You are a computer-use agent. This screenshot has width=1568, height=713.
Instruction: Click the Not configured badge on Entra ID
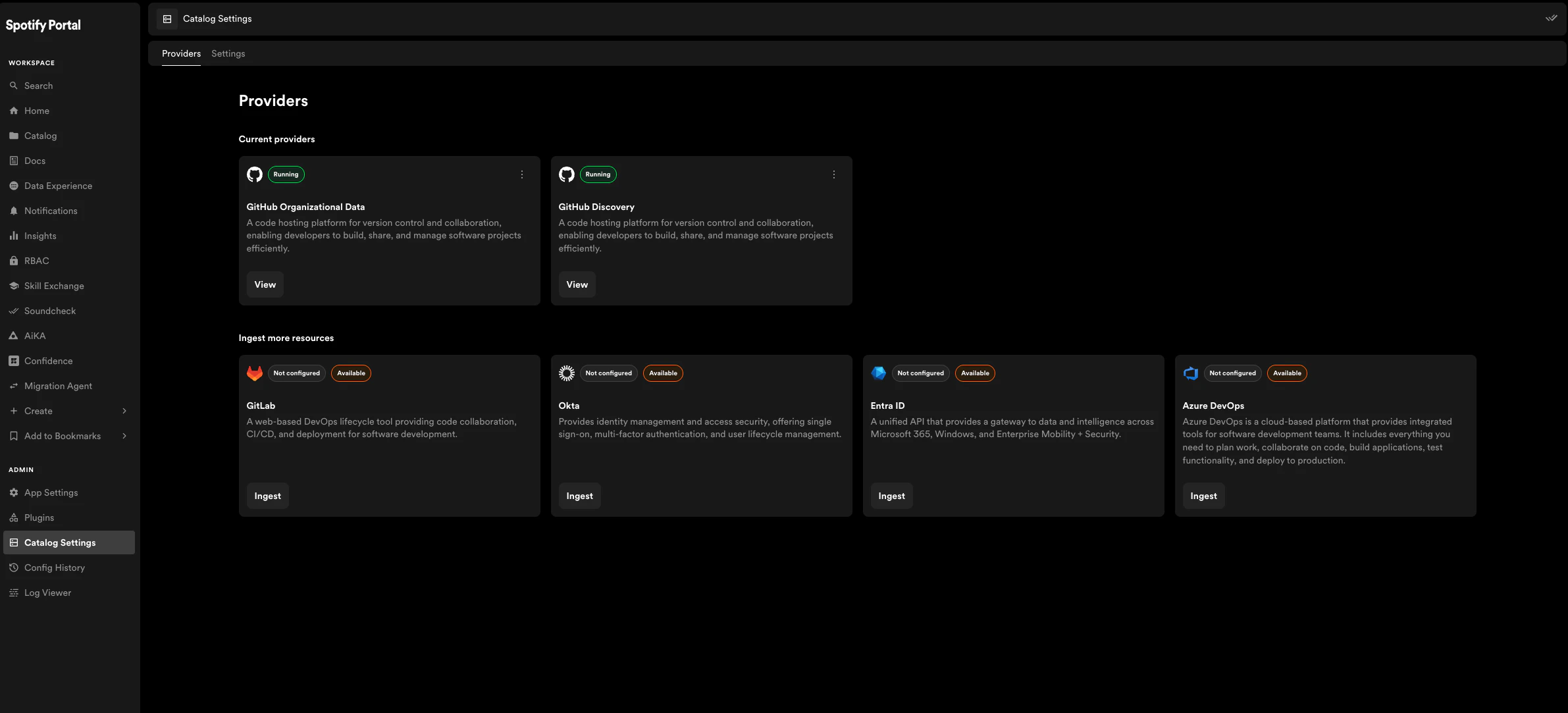click(x=921, y=373)
